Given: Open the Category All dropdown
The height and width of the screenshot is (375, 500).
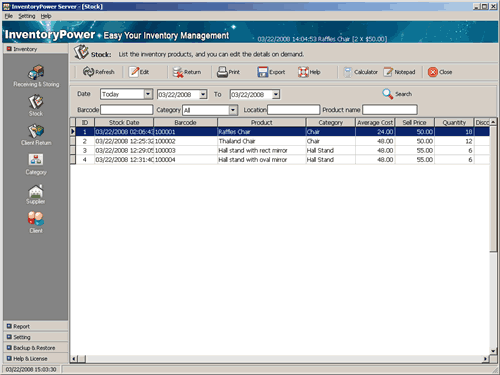Looking at the screenshot, I should (233, 110).
